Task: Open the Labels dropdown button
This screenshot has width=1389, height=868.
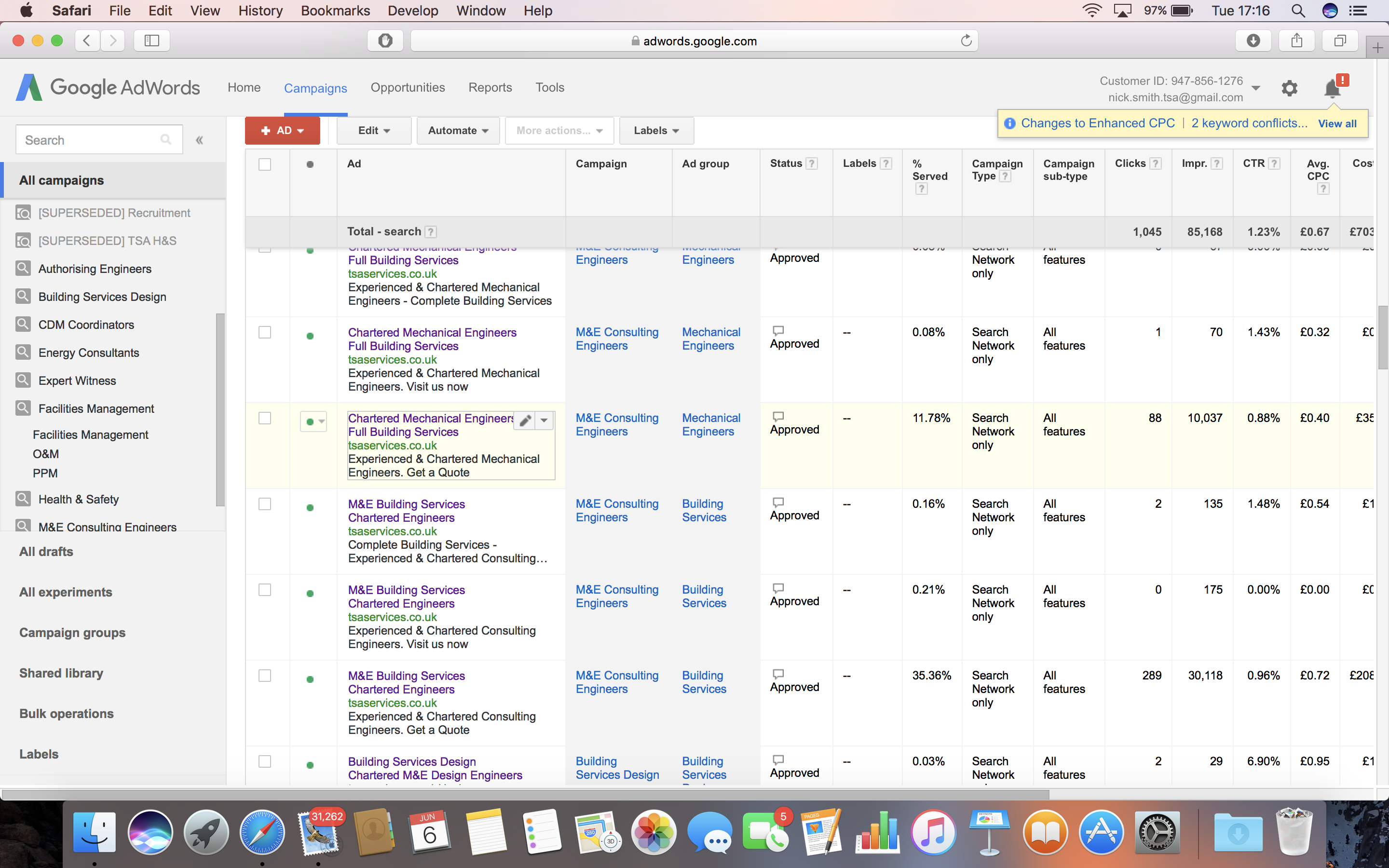Action: 656,131
